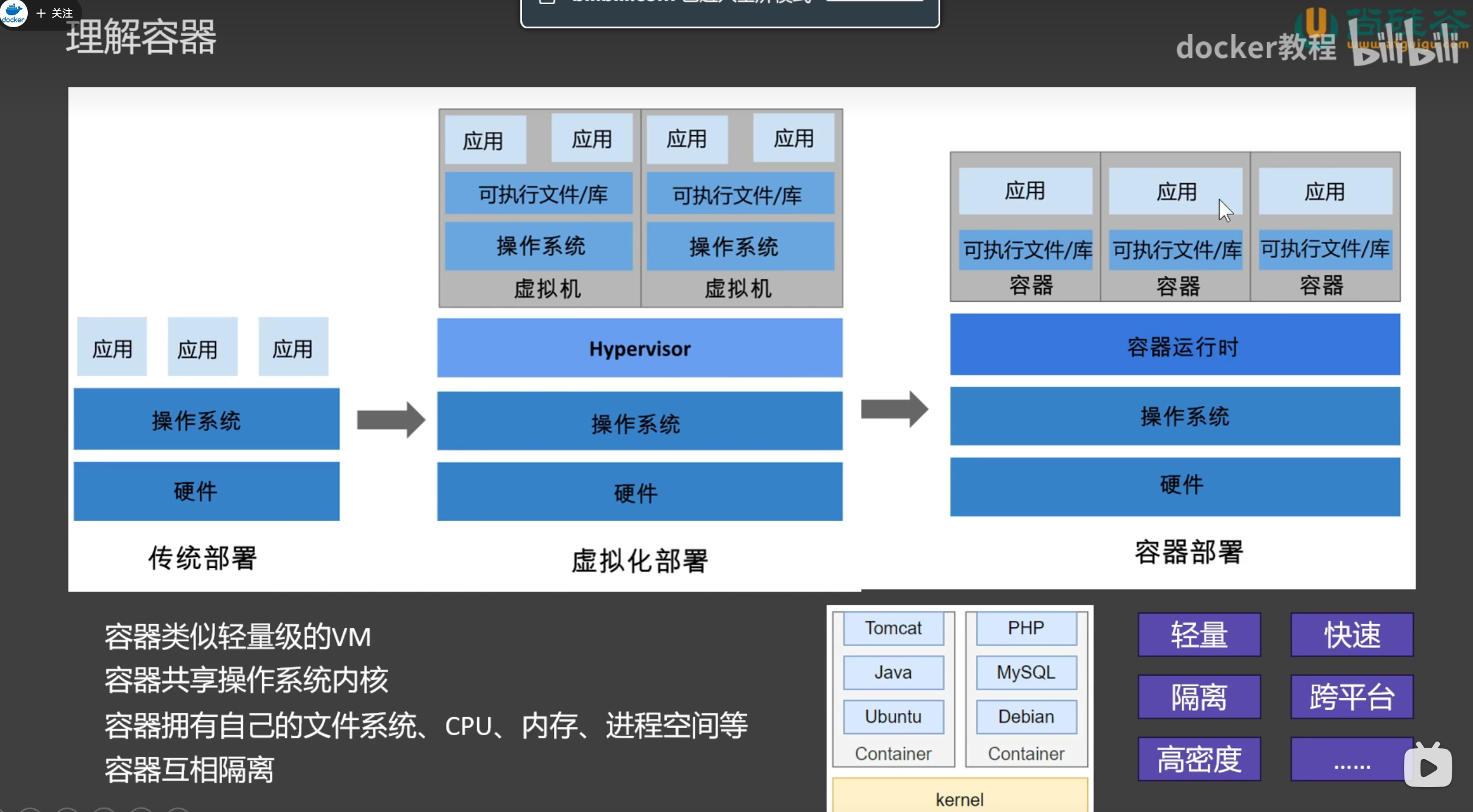Click the bilibili play icon at bottom right

[x=1428, y=767]
